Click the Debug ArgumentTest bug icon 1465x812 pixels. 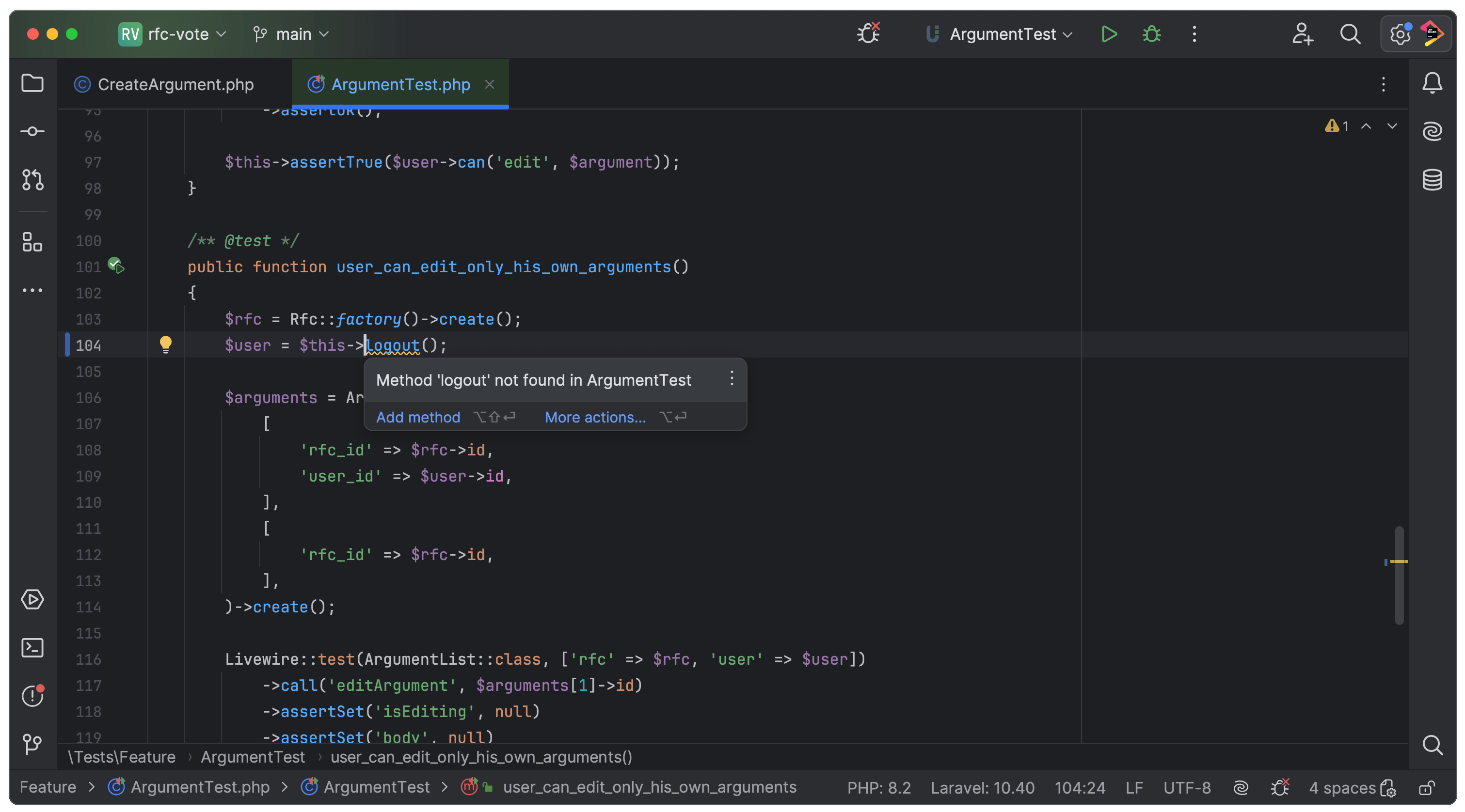(x=1151, y=34)
